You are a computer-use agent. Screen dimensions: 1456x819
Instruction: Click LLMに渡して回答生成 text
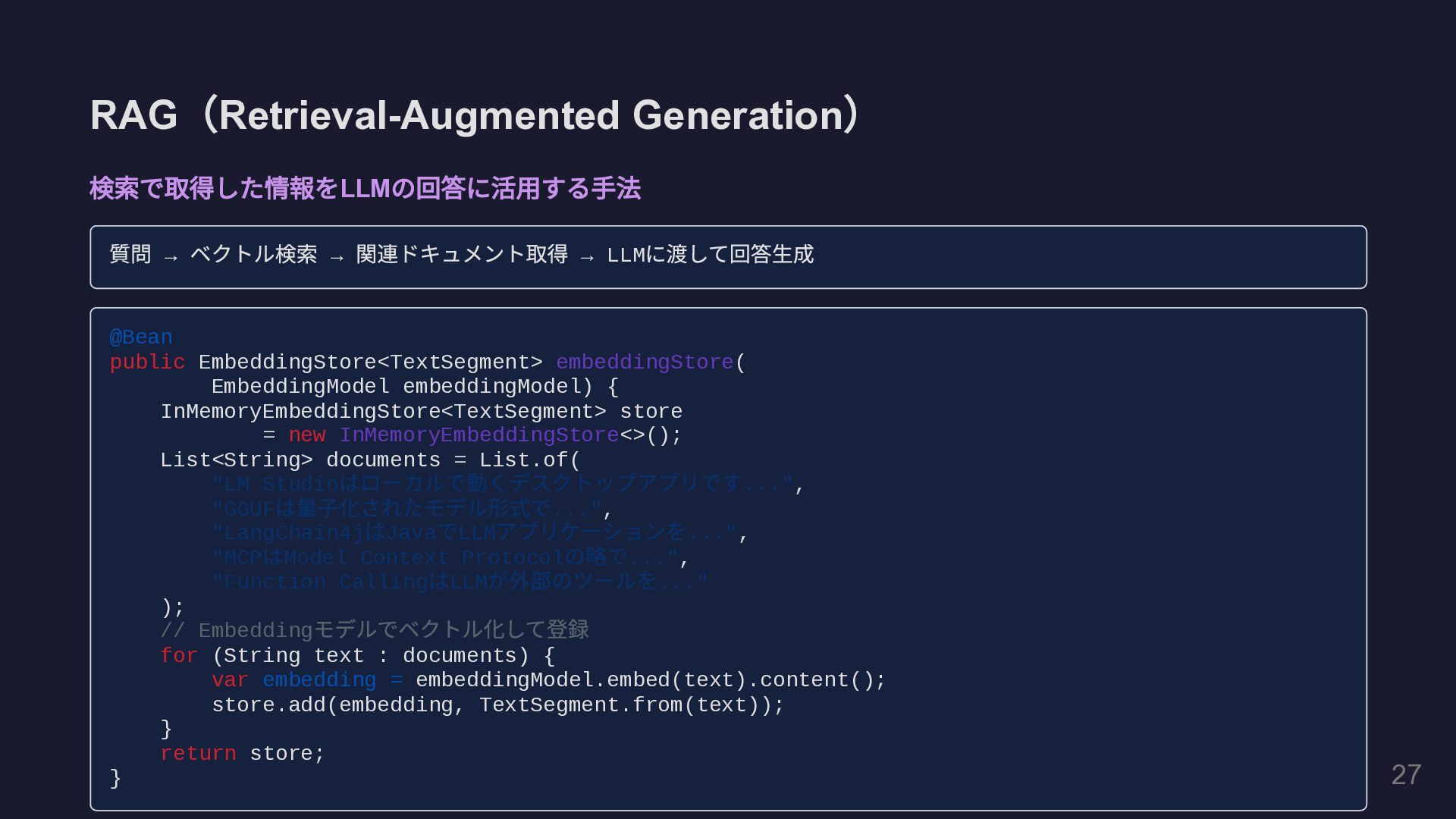(710, 255)
